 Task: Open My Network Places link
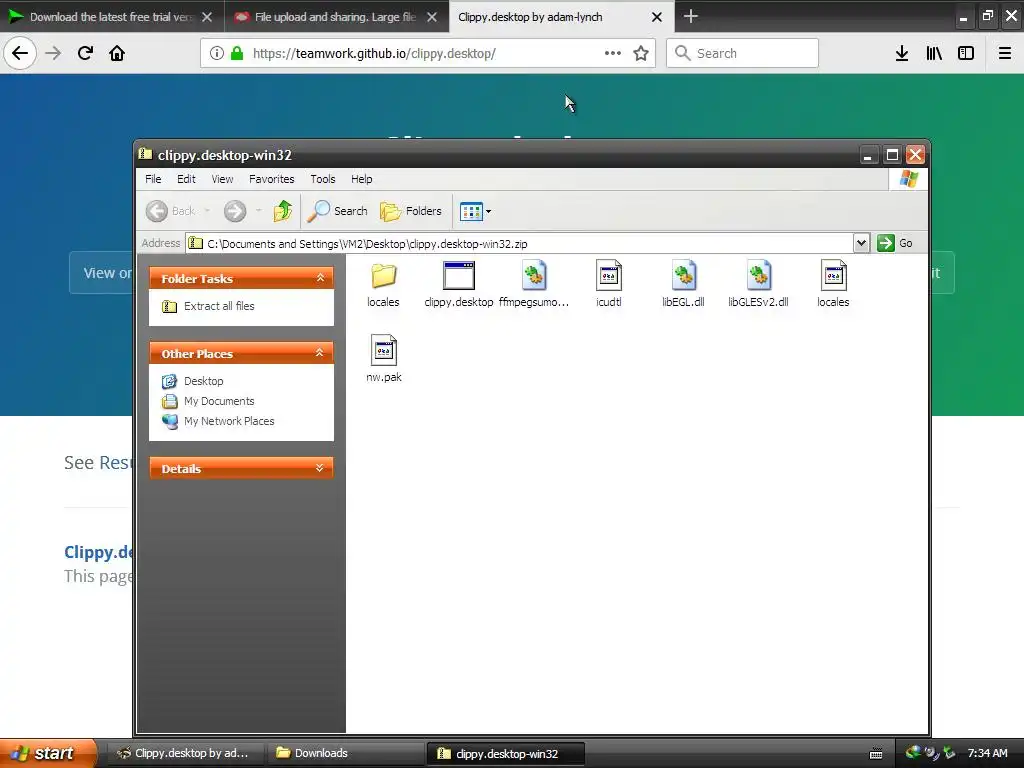(229, 421)
